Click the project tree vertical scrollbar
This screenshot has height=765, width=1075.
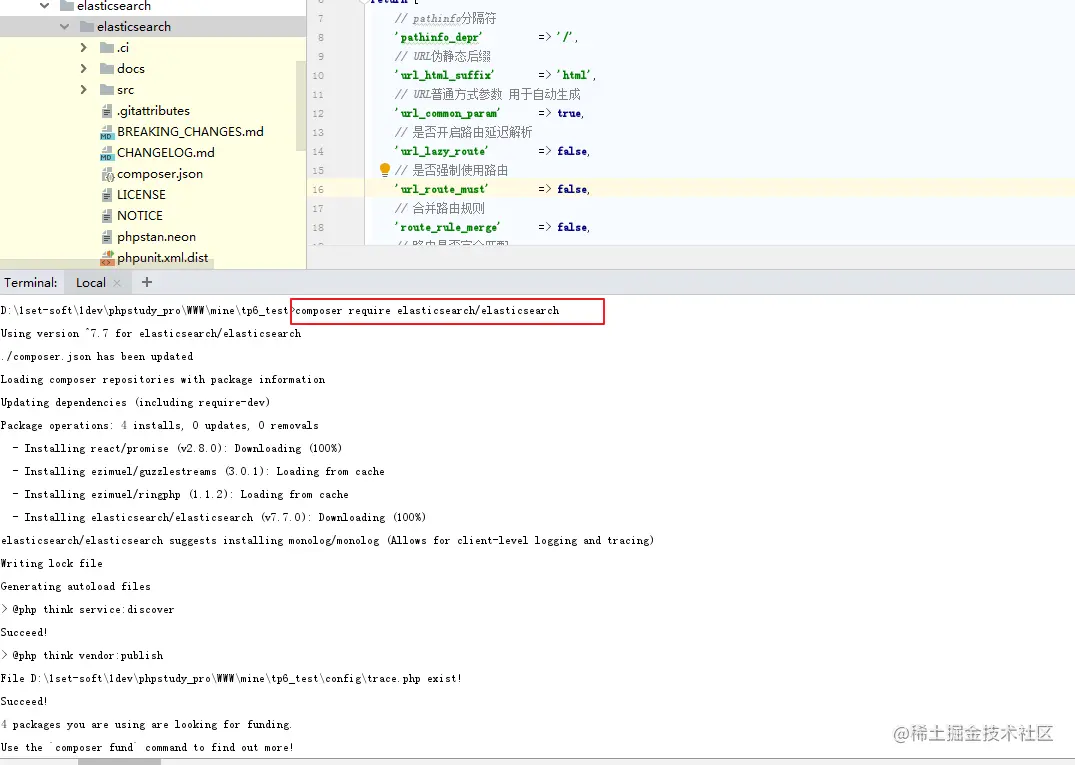(301, 106)
